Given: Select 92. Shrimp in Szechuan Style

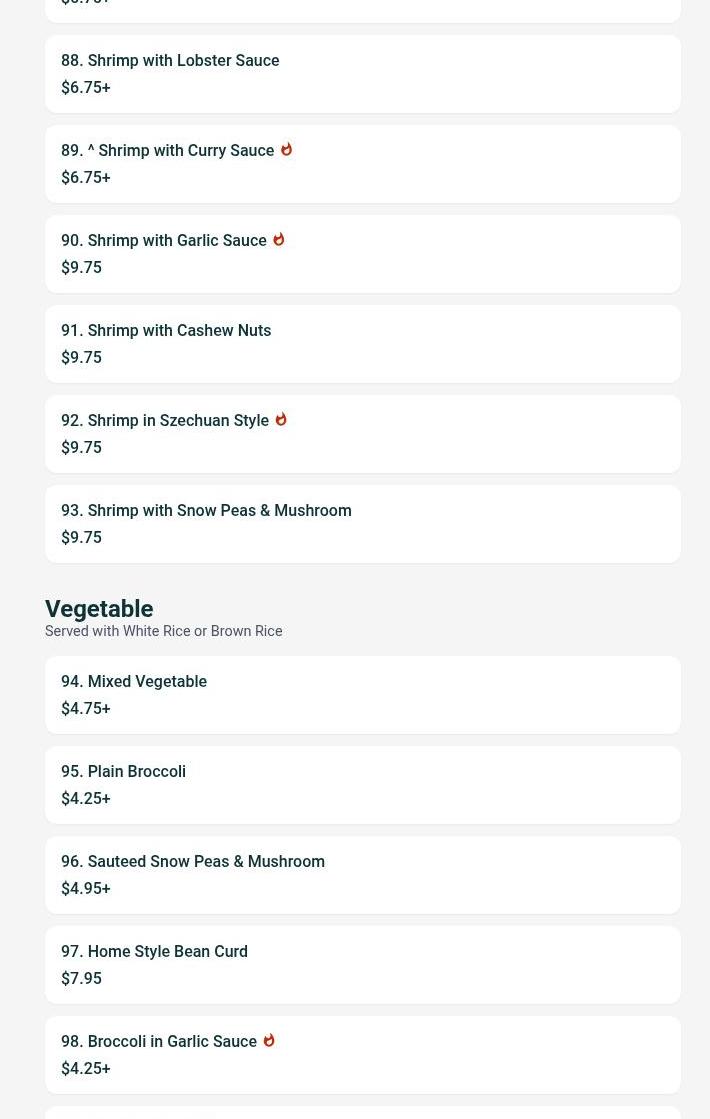Looking at the screenshot, I should point(362,434).
